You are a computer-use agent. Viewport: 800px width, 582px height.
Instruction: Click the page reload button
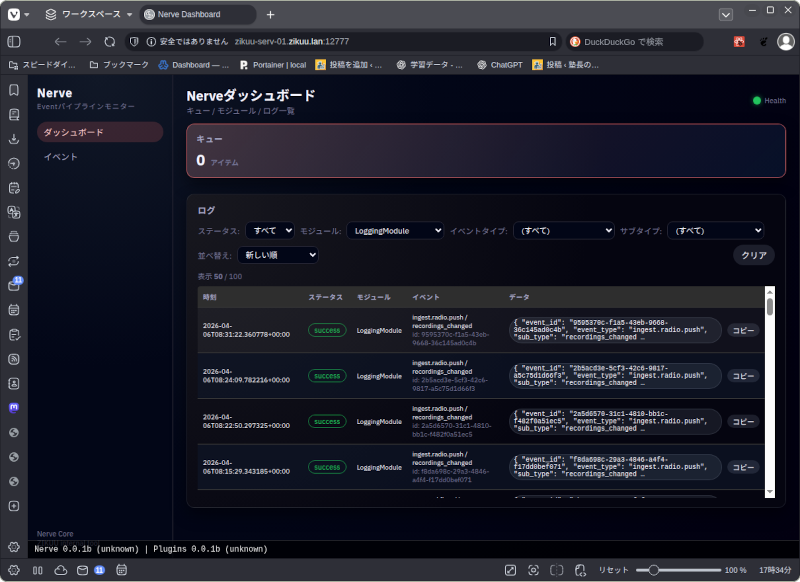(x=110, y=42)
